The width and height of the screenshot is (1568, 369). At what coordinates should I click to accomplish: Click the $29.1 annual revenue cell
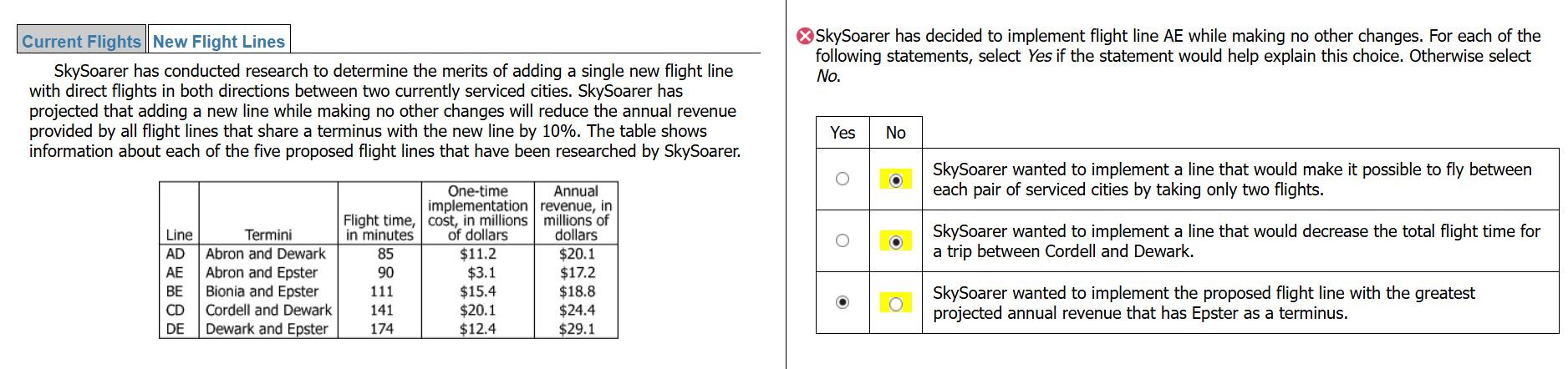tap(577, 328)
